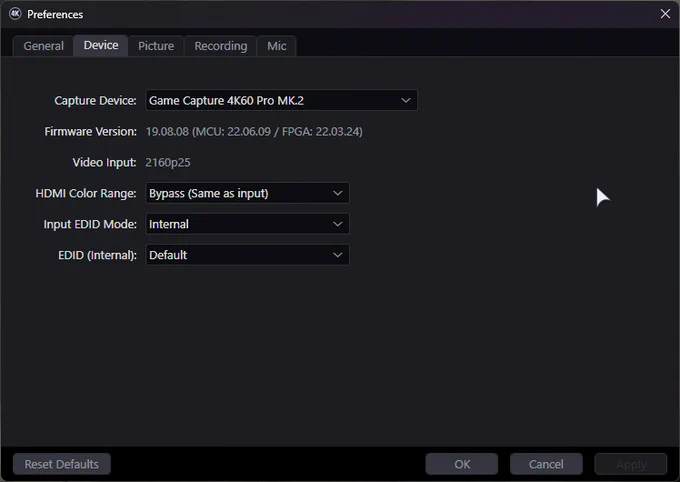
Task: Click the Capture Device label
Action: (x=95, y=101)
